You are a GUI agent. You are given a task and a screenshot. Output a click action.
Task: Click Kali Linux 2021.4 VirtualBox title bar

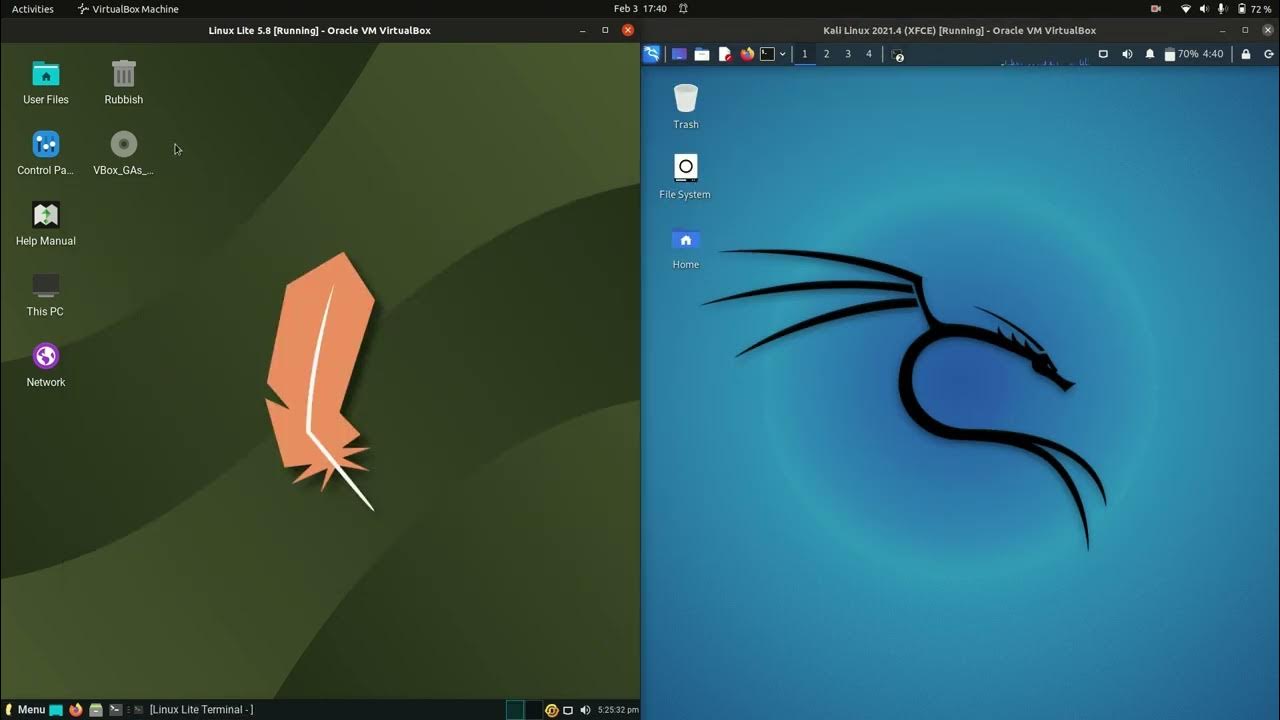click(x=959, y=30)
